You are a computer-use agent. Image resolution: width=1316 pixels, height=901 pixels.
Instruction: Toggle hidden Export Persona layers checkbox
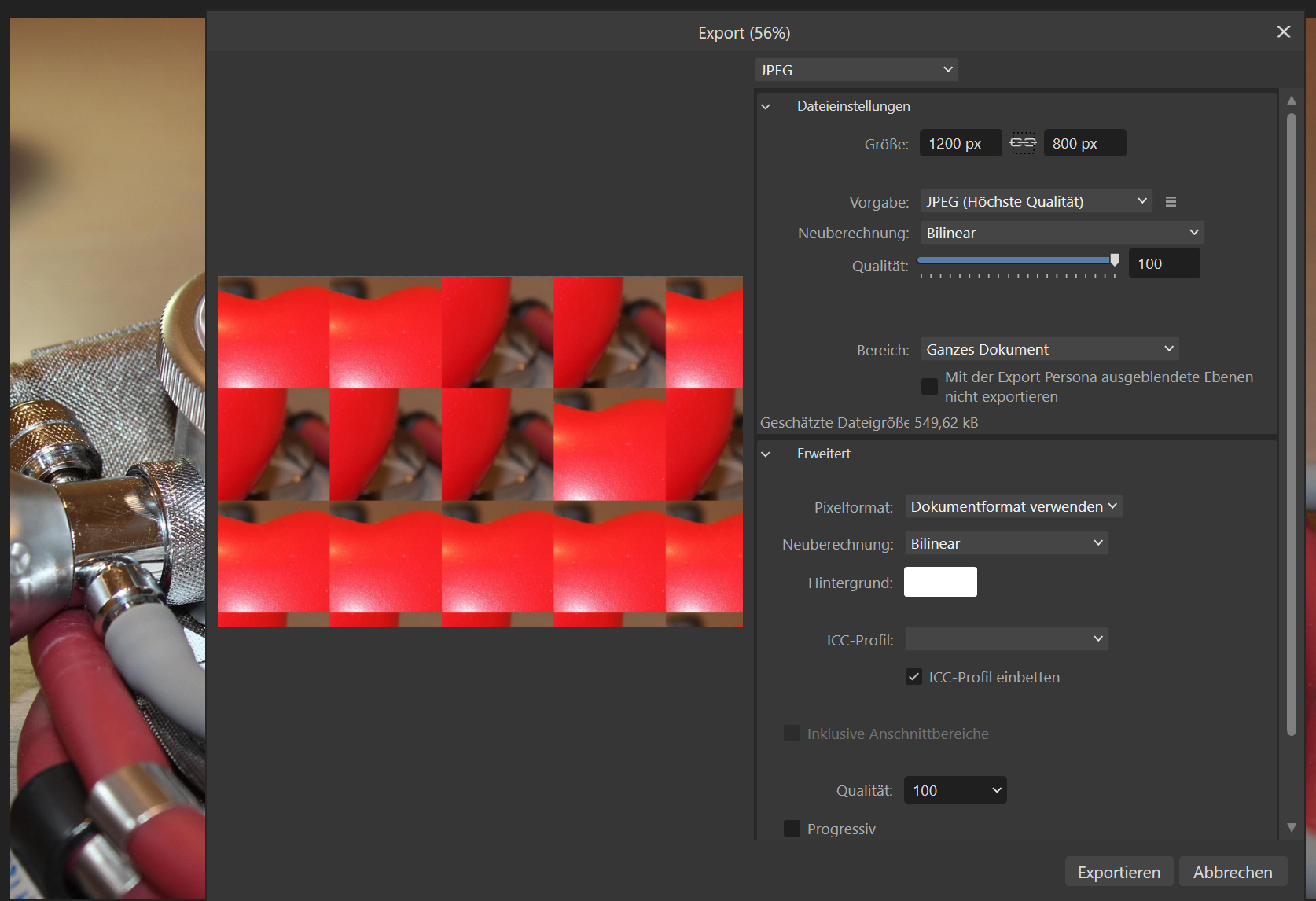click(x=929, y=386)
